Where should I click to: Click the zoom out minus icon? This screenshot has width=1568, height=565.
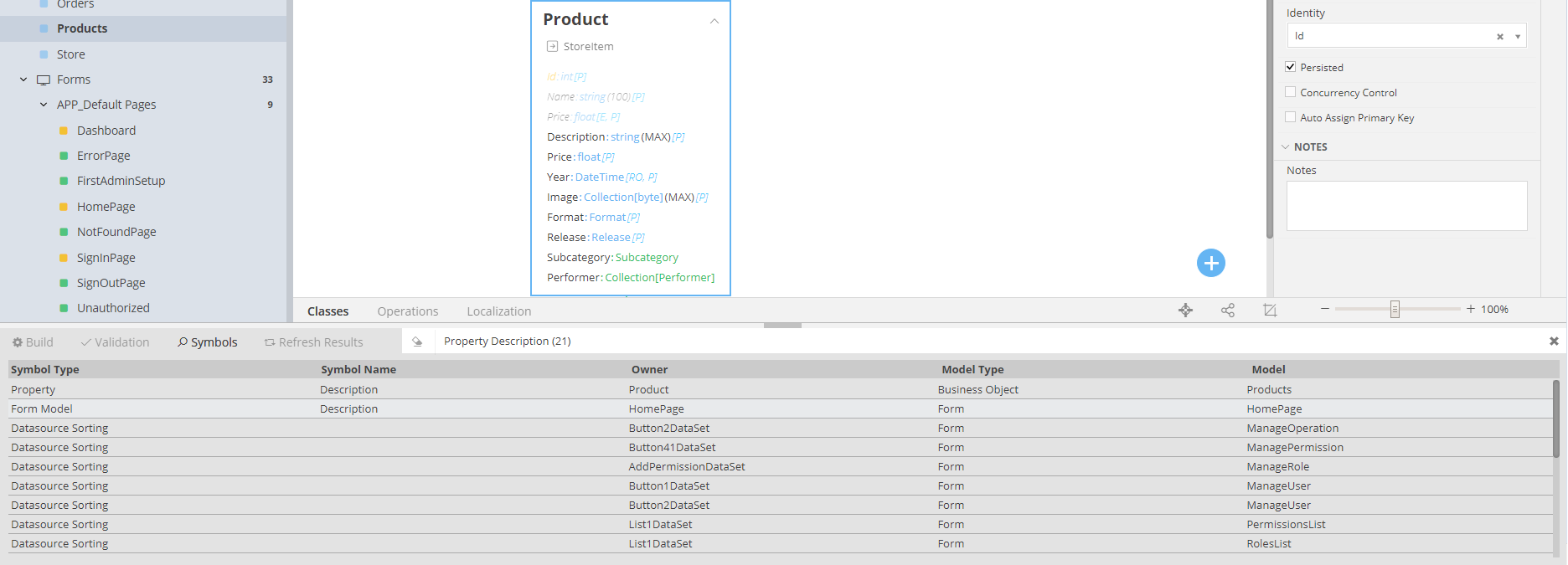click(1325, 309)
